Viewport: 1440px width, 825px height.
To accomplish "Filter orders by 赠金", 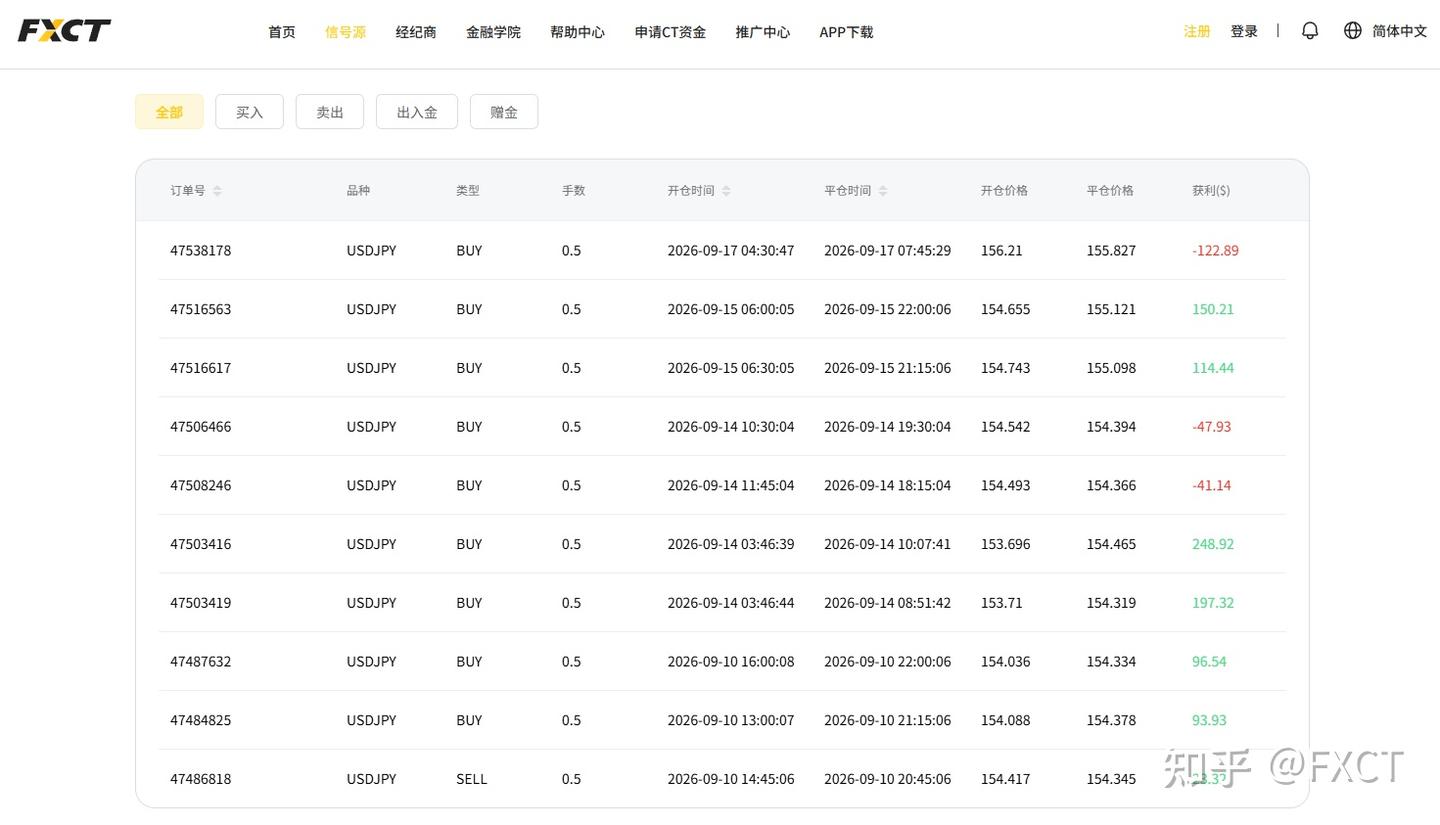I will 504,112.
